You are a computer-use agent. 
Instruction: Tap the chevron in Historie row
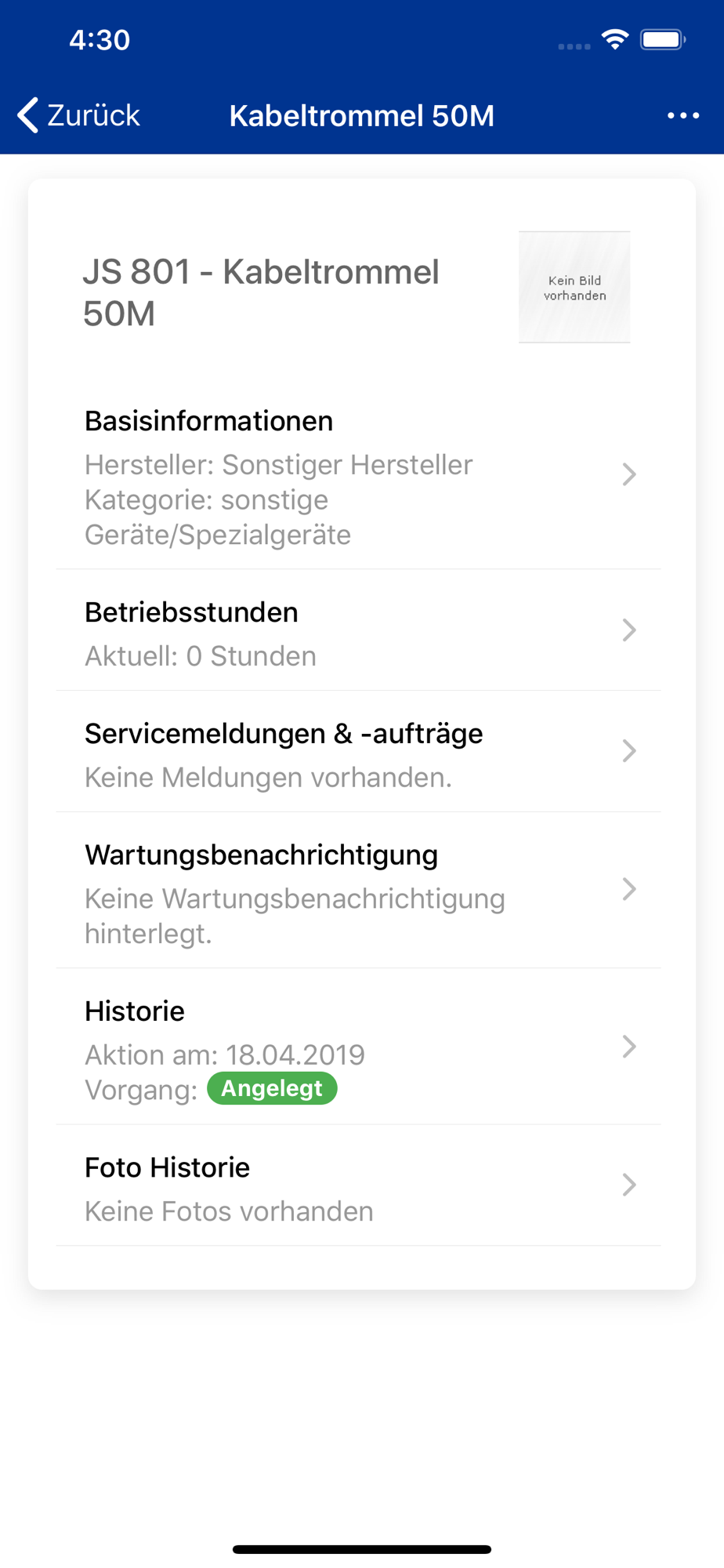(628, 1047)
